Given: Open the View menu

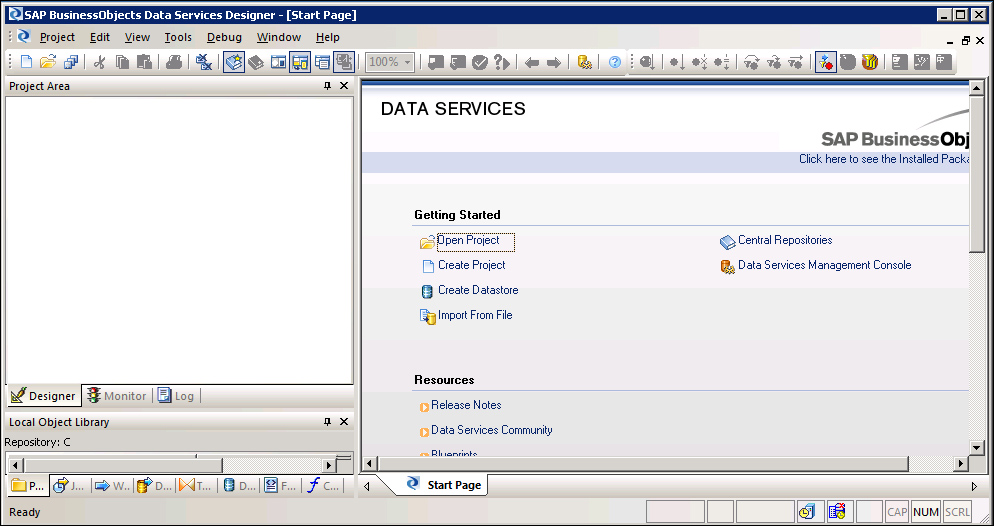Looking at the screenshot, I should [x=137, y=37].
